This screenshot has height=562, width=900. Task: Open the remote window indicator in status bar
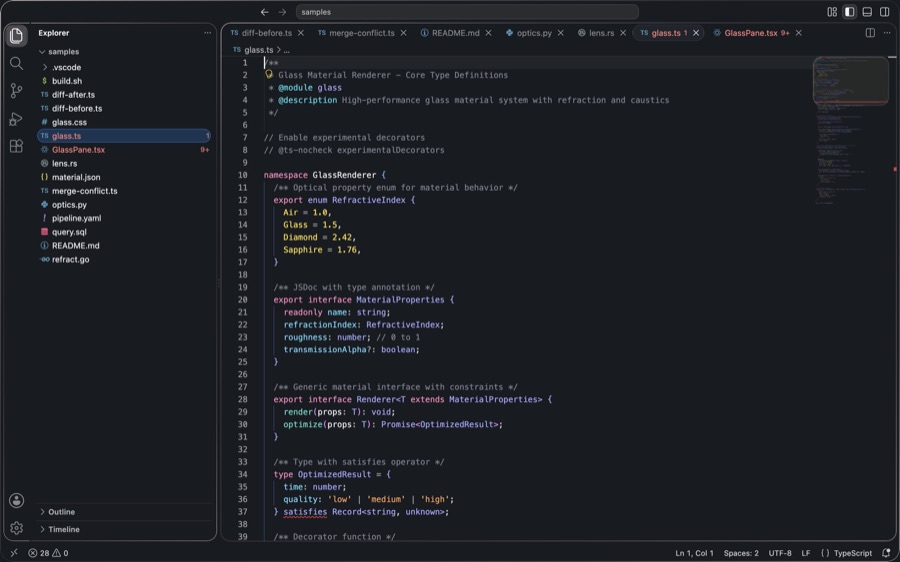pyautogui.click(x=14, y=553)
